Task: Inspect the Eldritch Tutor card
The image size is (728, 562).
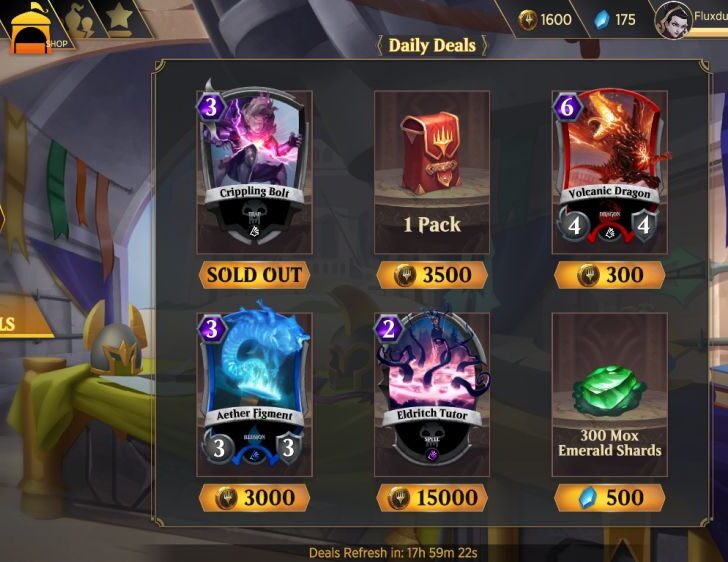Action: (x=432, y=390)
